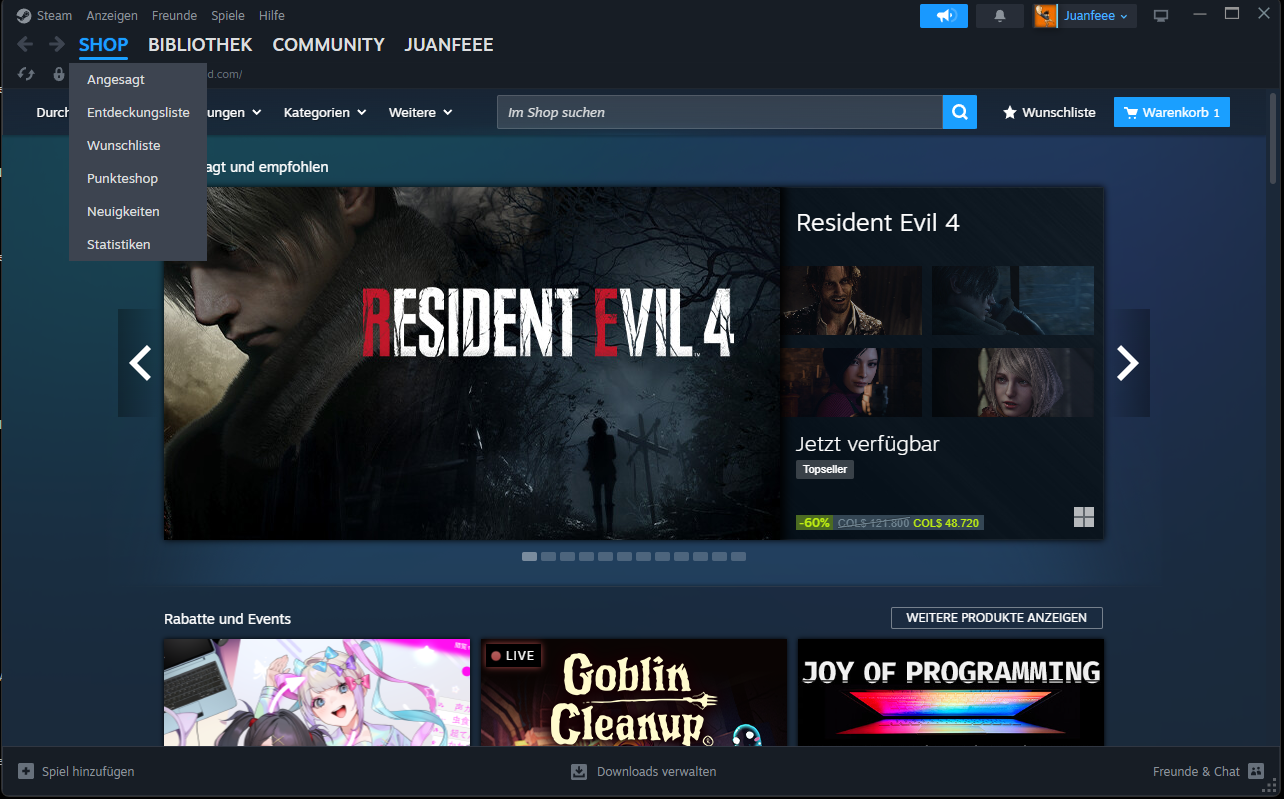Select the first carousel page indicator
The height and width of the screenshot is (799, 1284).
click(x=529, y=556)
